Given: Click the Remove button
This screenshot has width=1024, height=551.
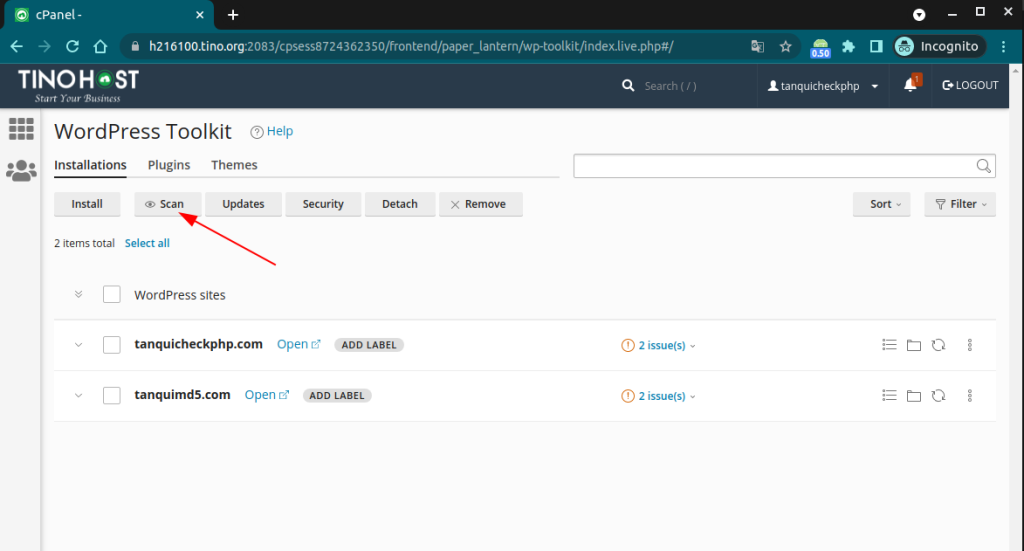Looking at the screenshot, I should pos(481,204).
